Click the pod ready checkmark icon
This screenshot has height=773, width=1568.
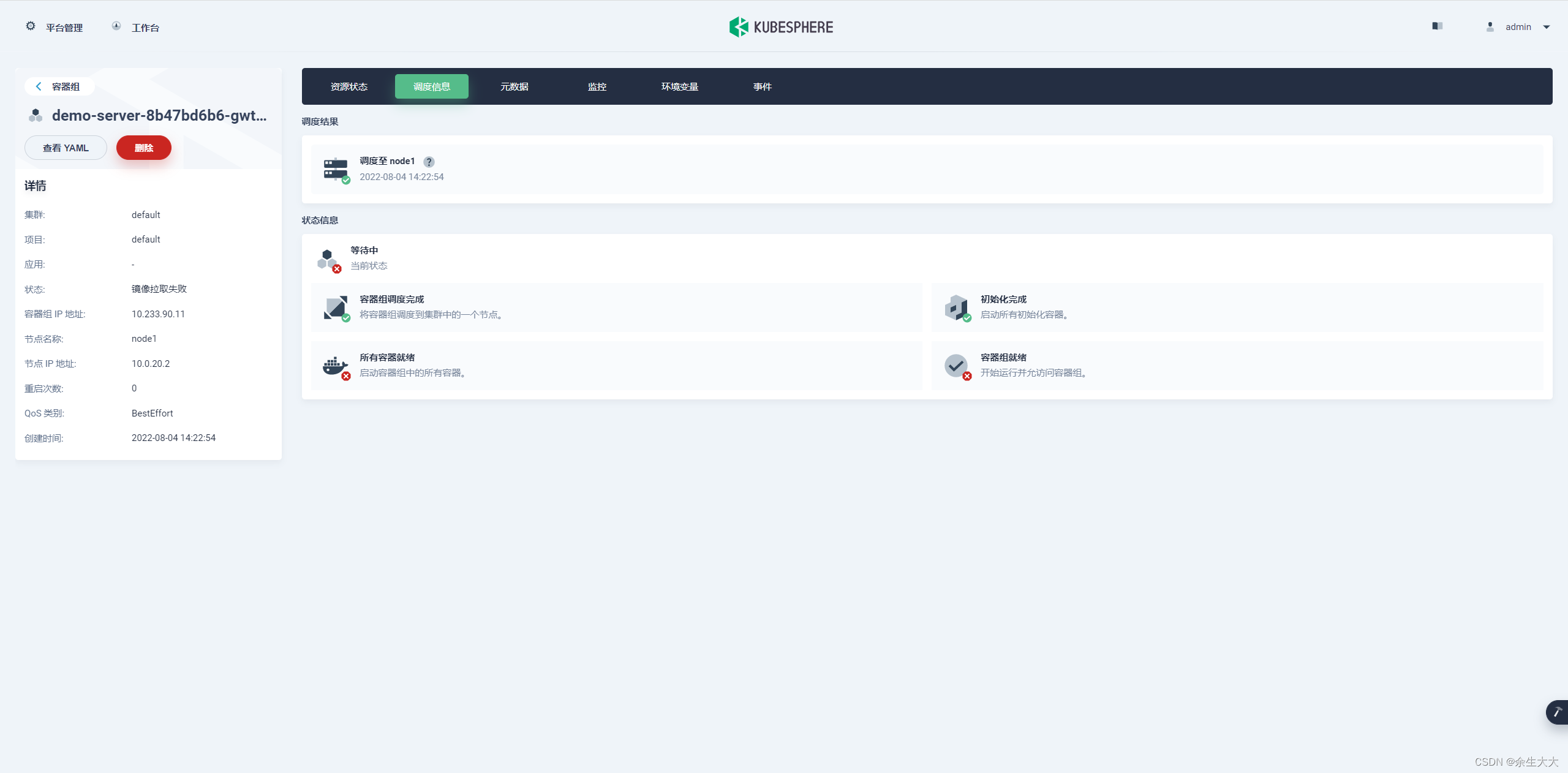pyautogui.click(x=956, y=366)
